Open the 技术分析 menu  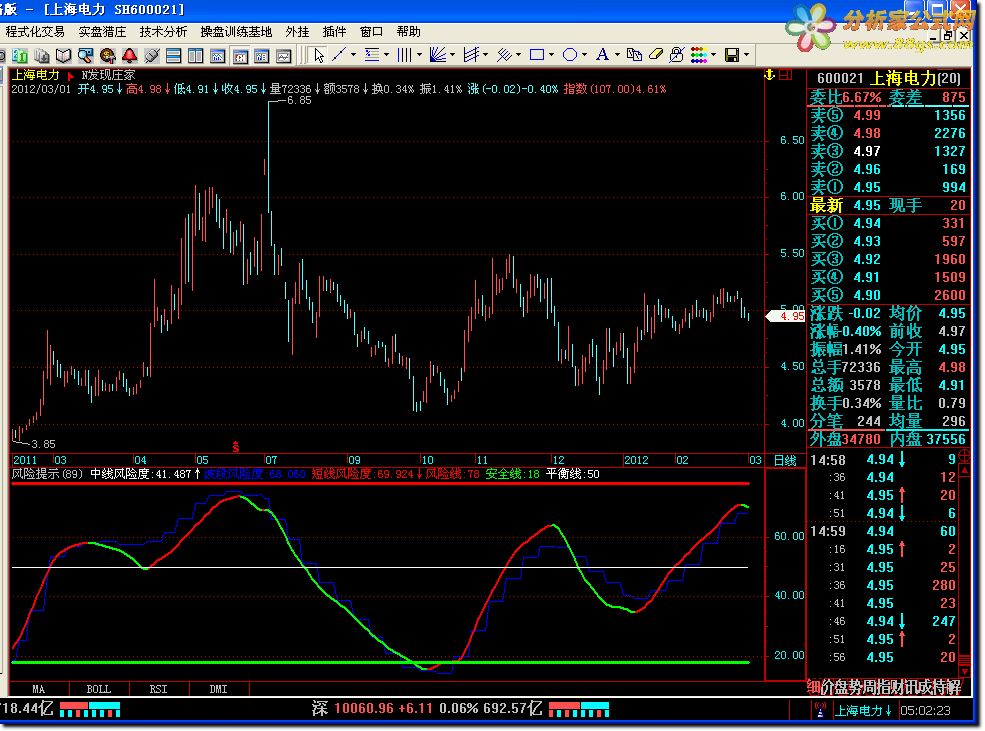[x=163, y=31]
